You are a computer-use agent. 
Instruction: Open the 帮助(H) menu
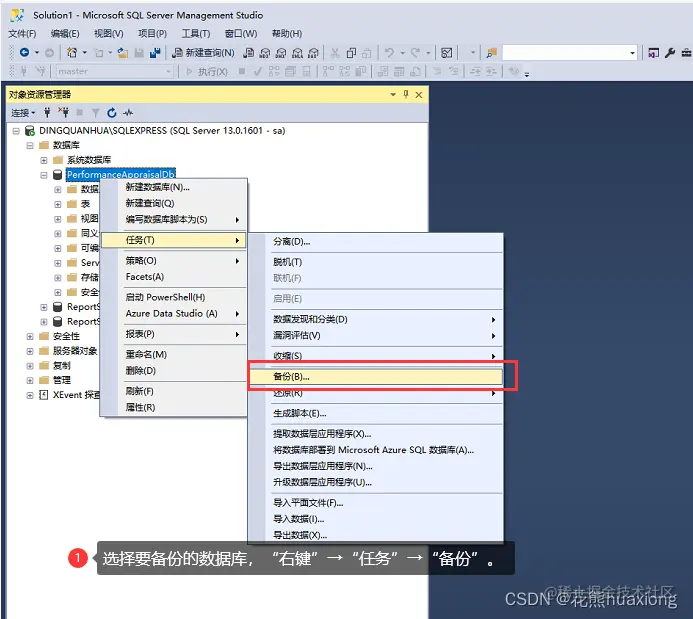pos(287,34)
